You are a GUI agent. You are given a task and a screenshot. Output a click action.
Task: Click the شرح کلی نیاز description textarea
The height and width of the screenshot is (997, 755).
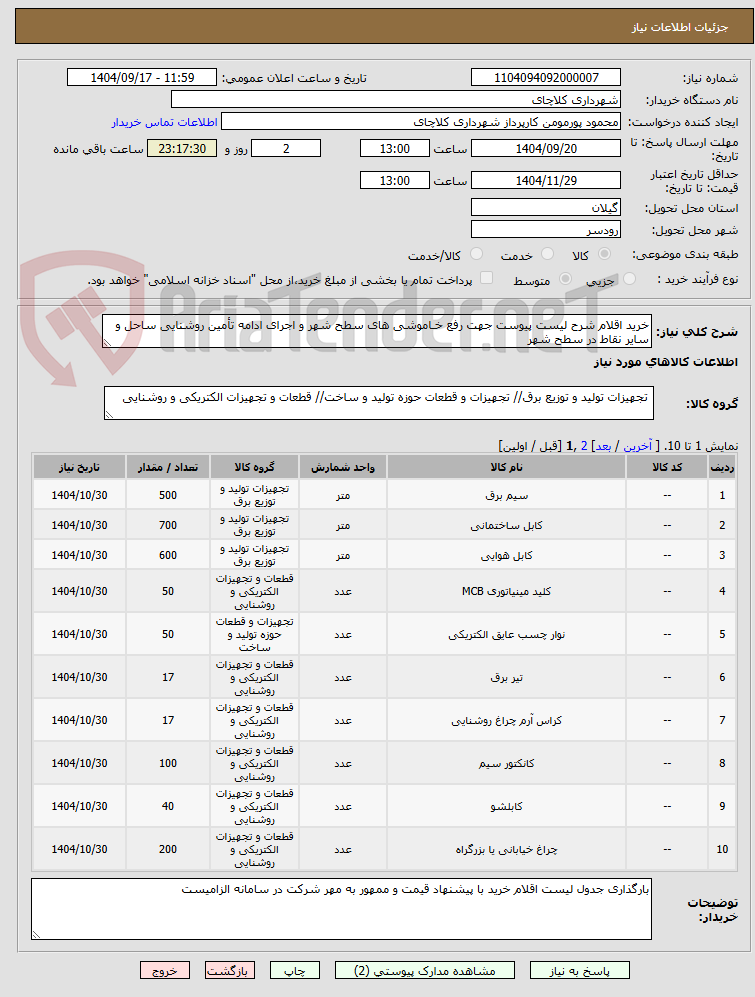377,331
